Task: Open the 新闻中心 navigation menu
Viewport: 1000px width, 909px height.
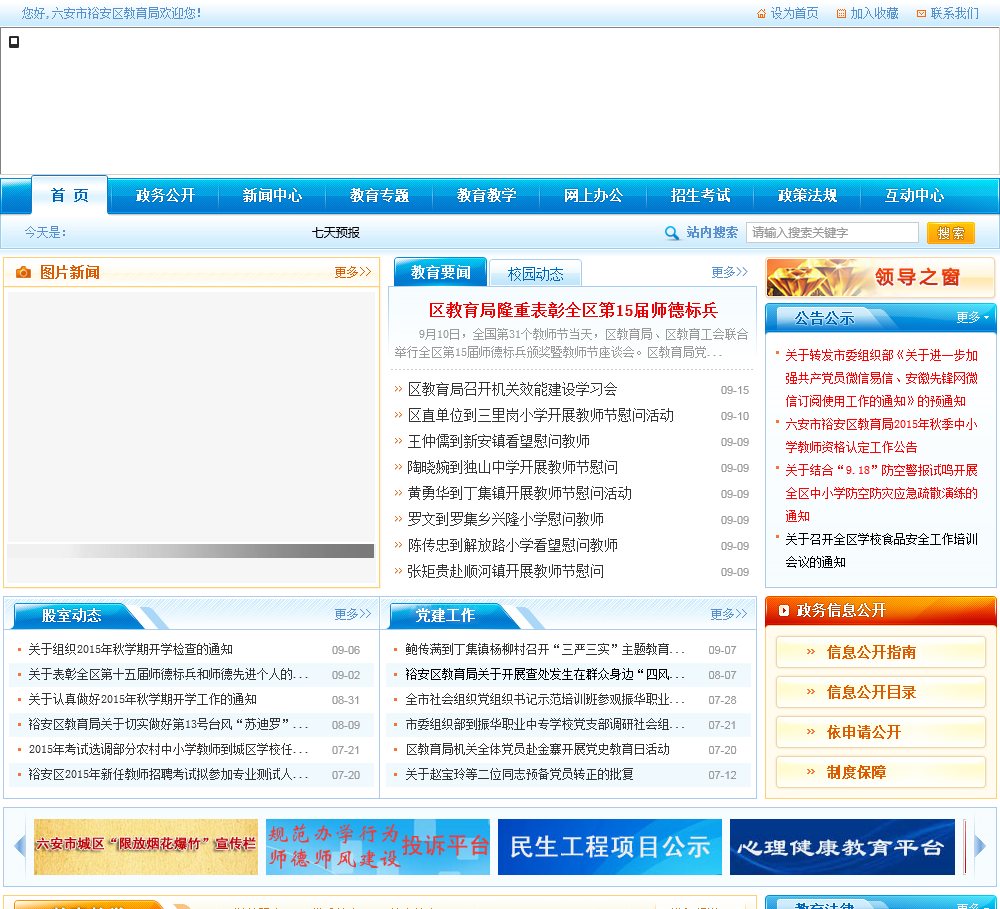Action: point(272,195)
